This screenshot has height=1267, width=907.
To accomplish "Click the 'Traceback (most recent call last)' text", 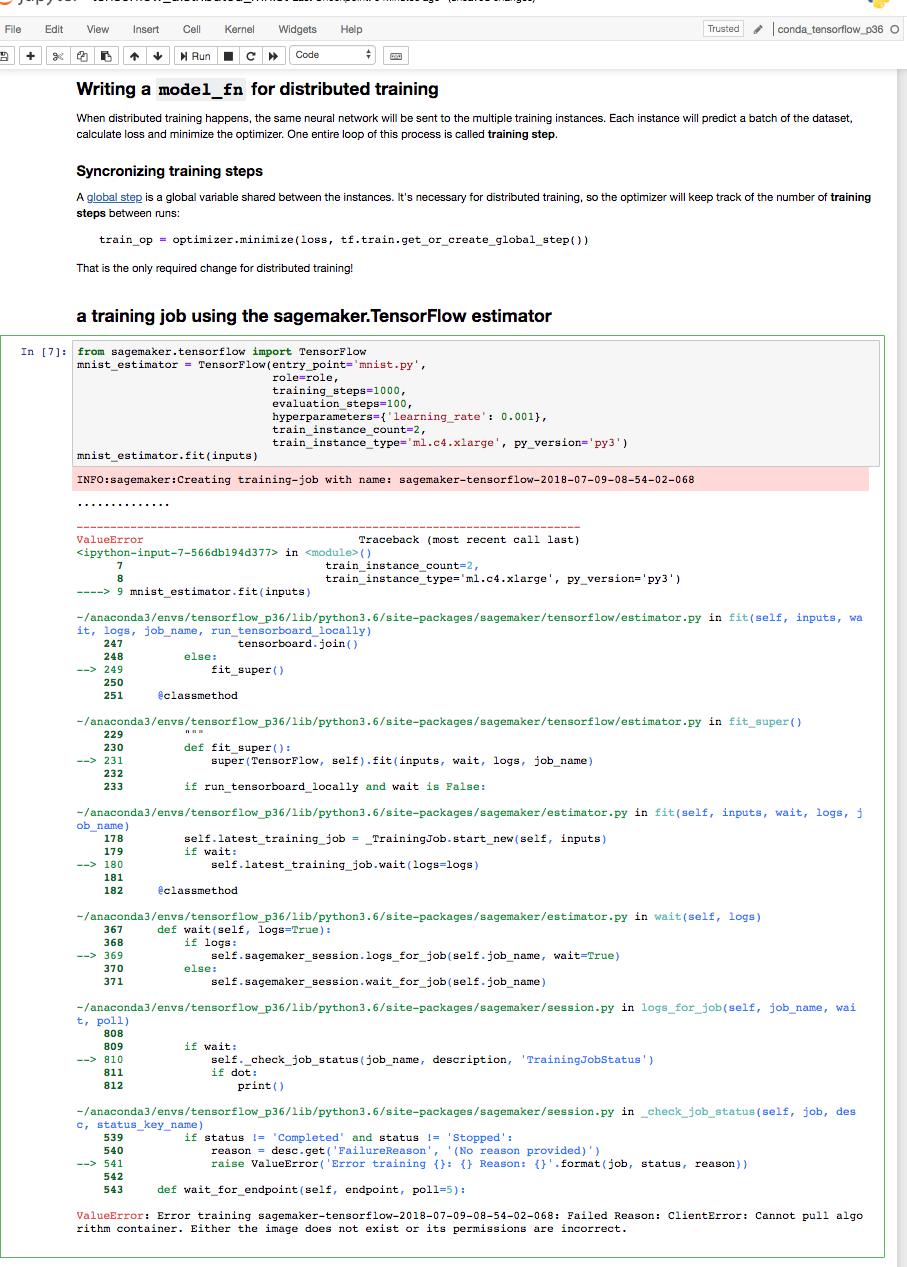I will (x=469, y=540).
